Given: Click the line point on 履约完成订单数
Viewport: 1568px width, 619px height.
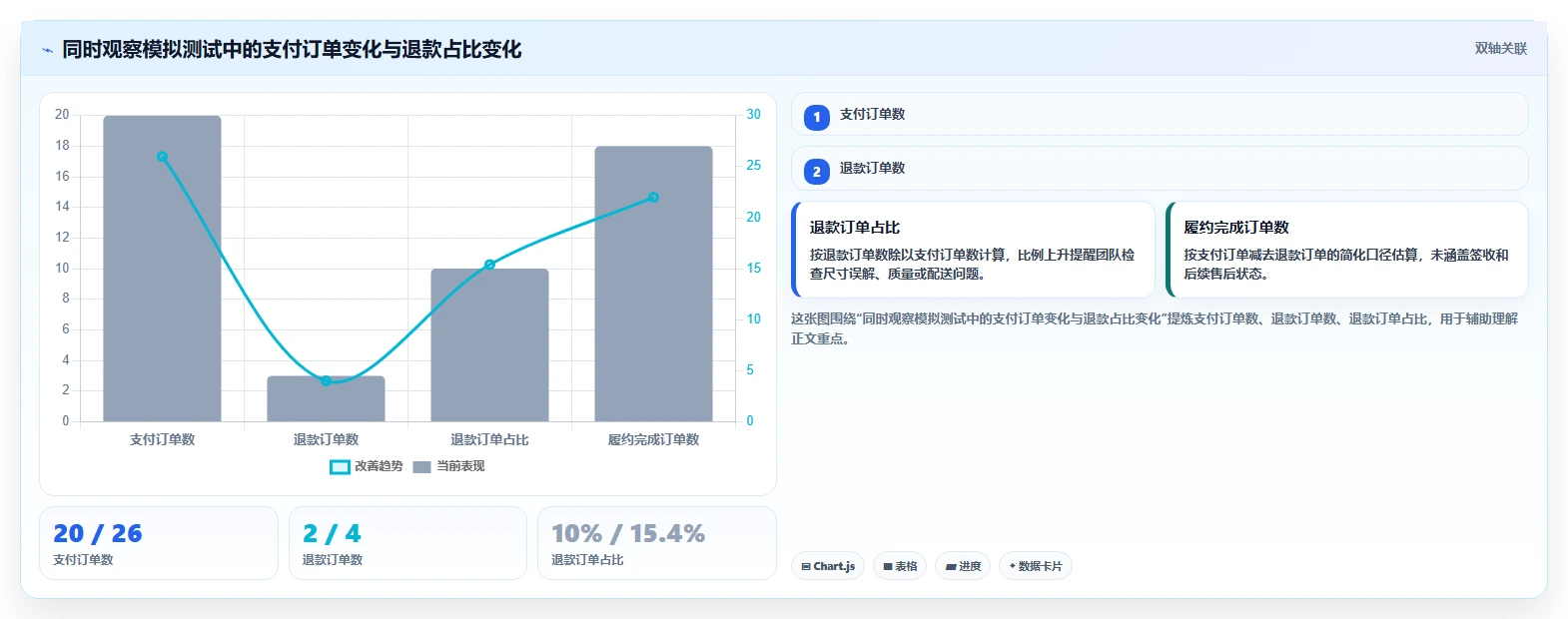Looking at the screenshot, I should tap(653, 198).
